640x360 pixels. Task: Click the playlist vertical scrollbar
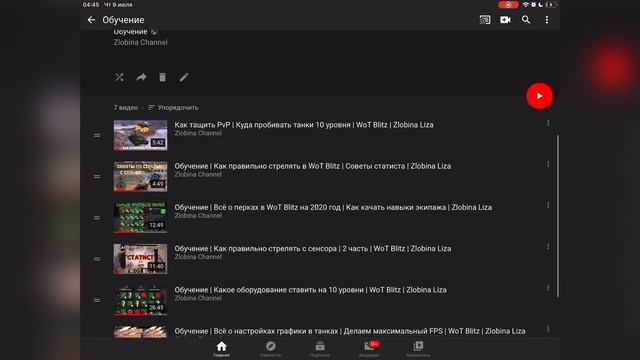[x=558, y=216]
